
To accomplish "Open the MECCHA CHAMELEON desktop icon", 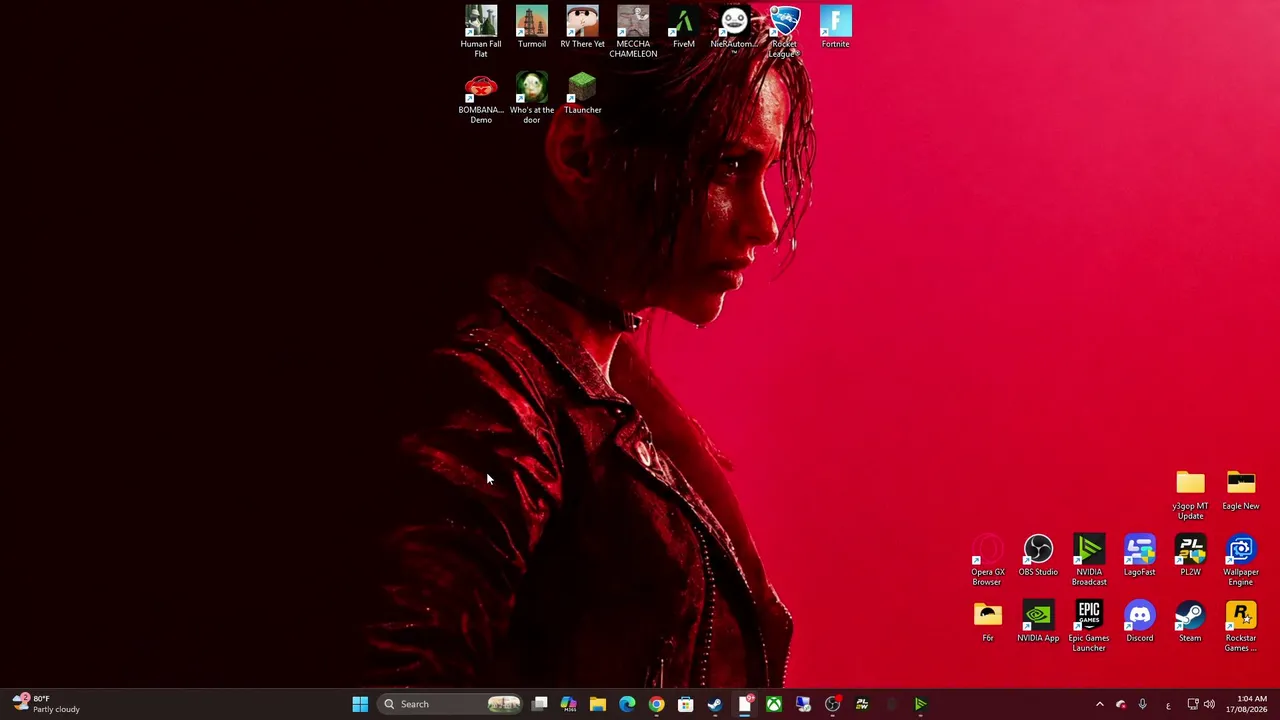I will (x=633, y=31).
